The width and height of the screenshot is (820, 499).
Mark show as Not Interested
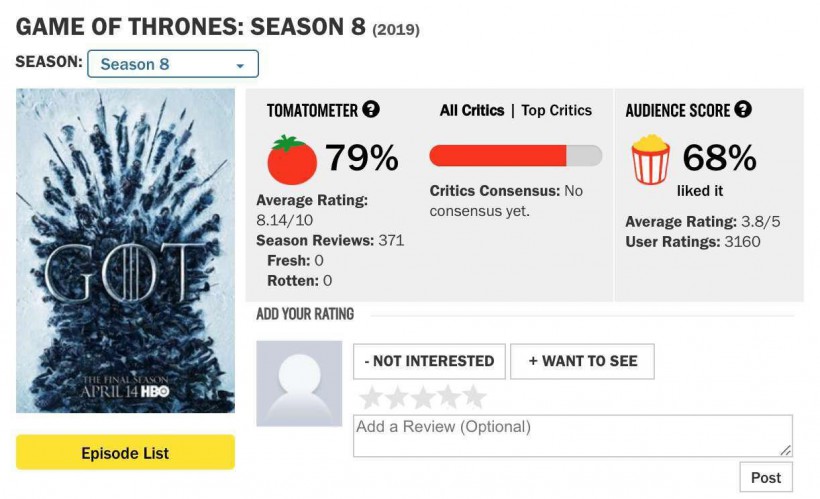[x=429, y=361]
